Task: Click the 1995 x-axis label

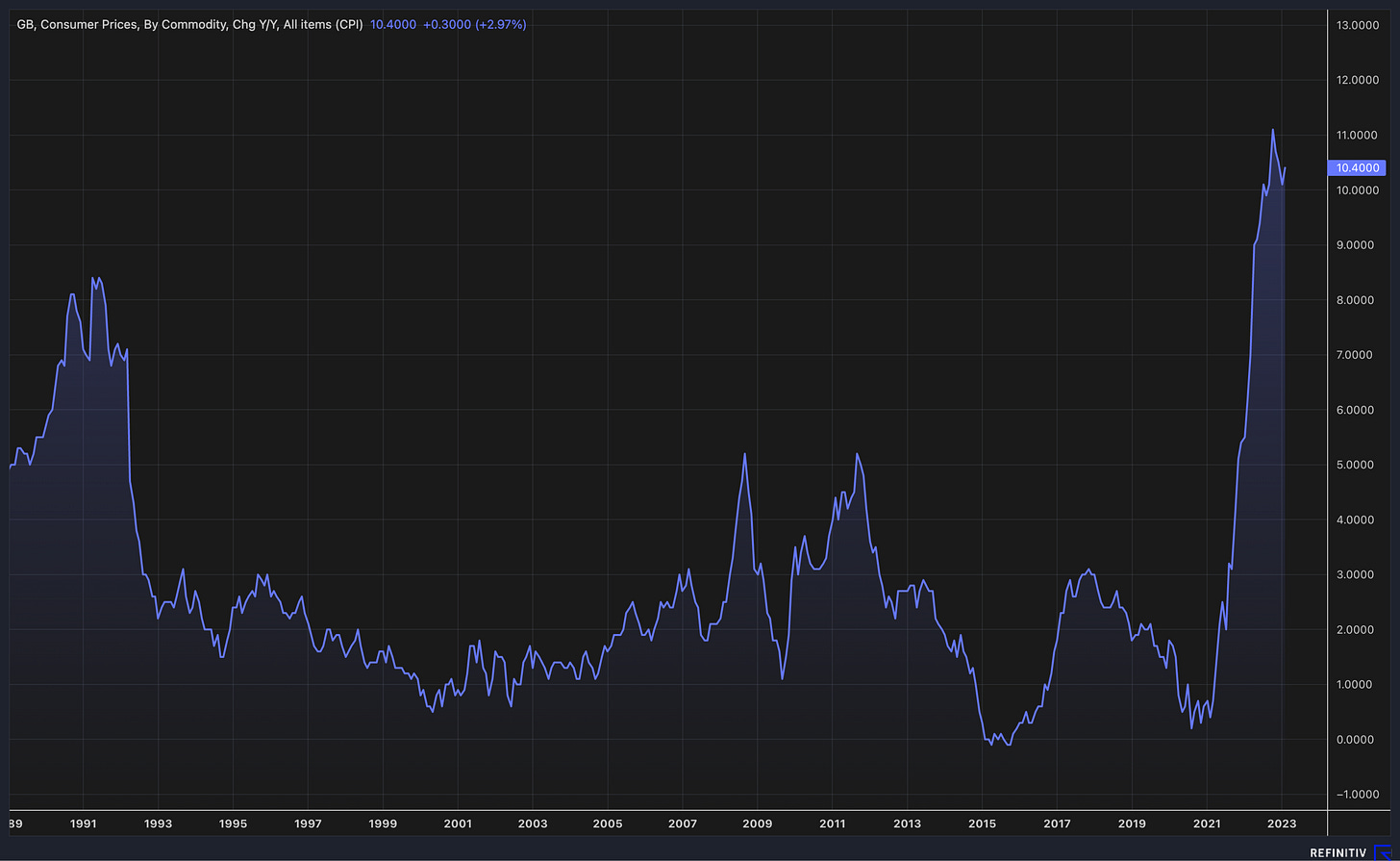Action: [233, 823]
